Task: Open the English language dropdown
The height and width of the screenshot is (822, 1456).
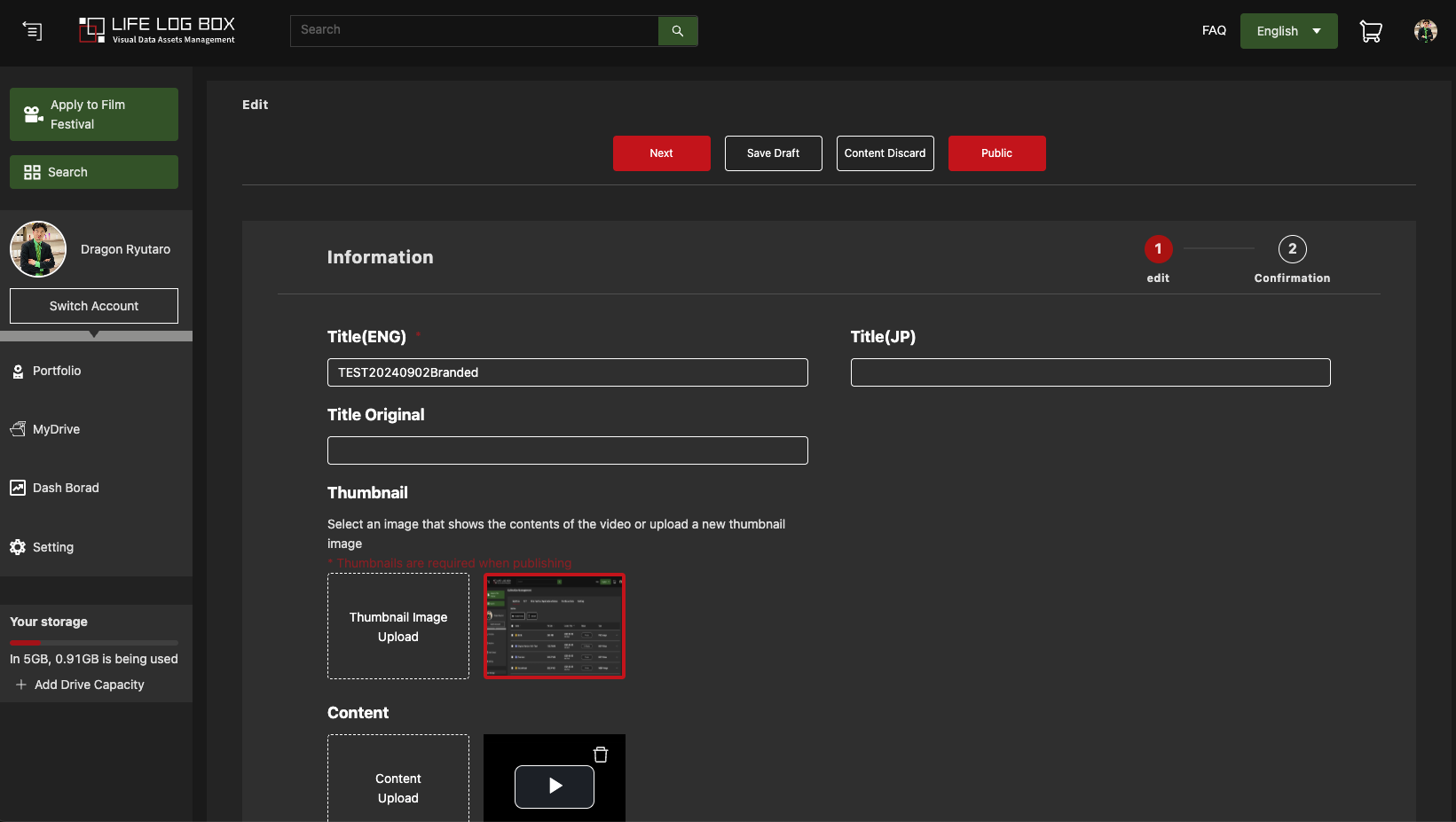Action: tap(1288, 31)
